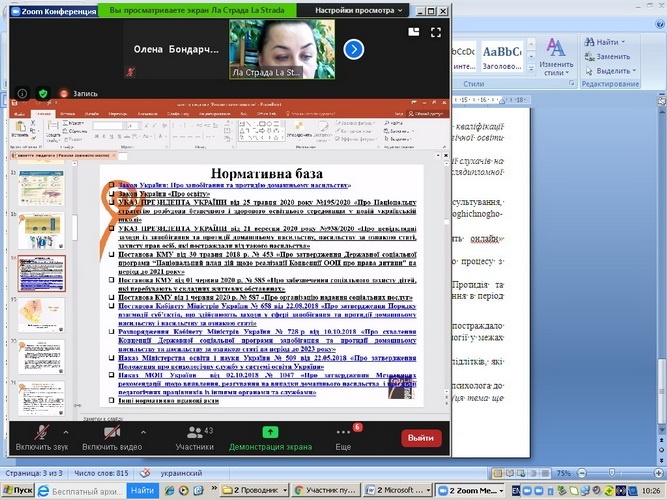
Task: Click the Windows Пуск start button
Action: [22, 491]
